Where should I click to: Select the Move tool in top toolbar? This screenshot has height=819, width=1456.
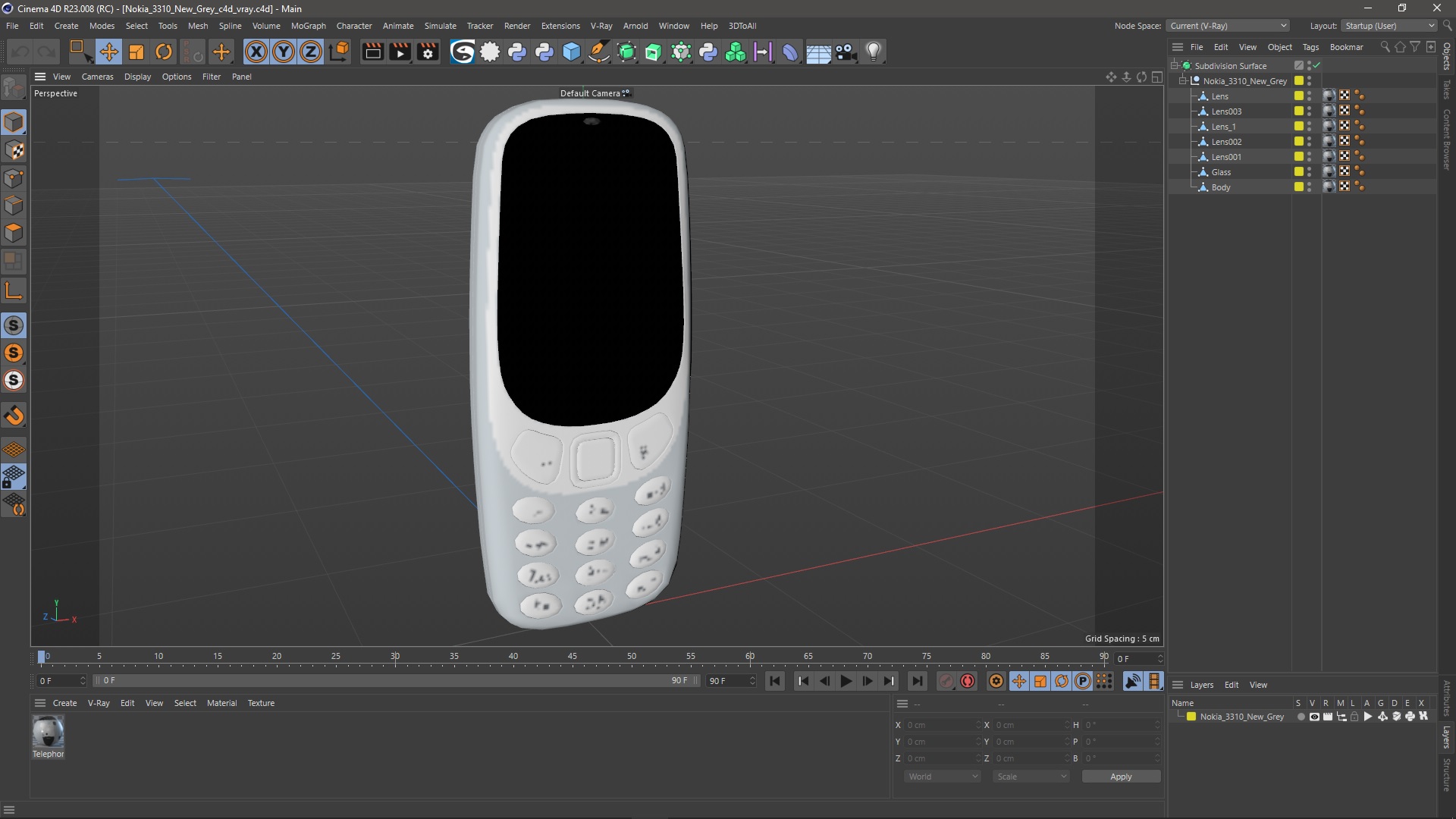(108, 52)
